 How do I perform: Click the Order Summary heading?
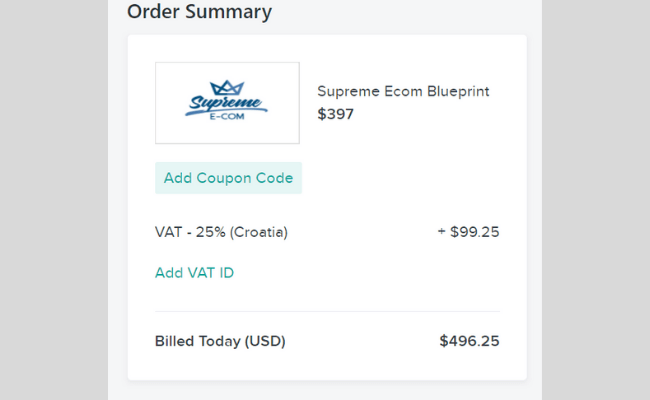pos(199,11)
